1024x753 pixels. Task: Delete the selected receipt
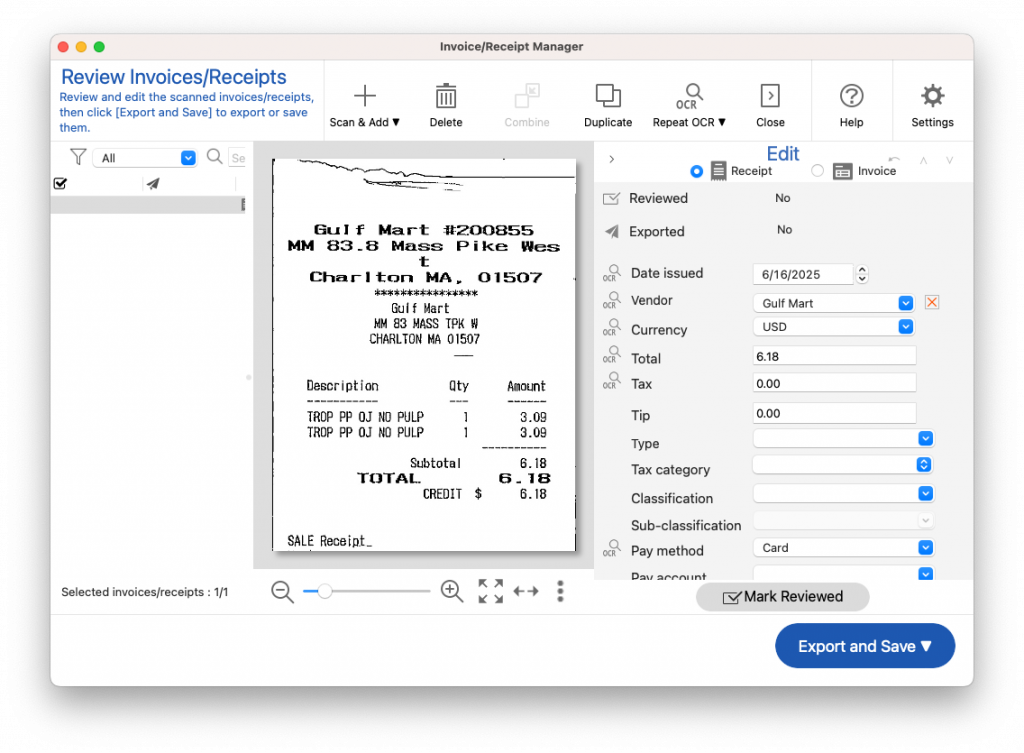tap(446, 105)
